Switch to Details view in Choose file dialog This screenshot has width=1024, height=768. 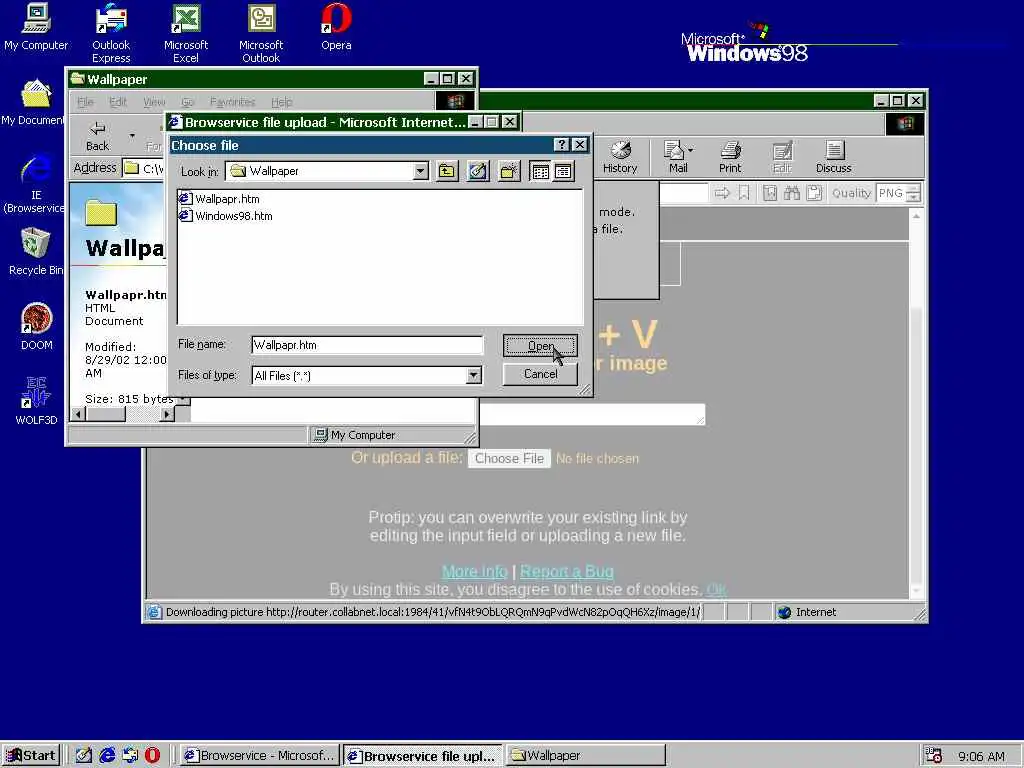[564, 171]
